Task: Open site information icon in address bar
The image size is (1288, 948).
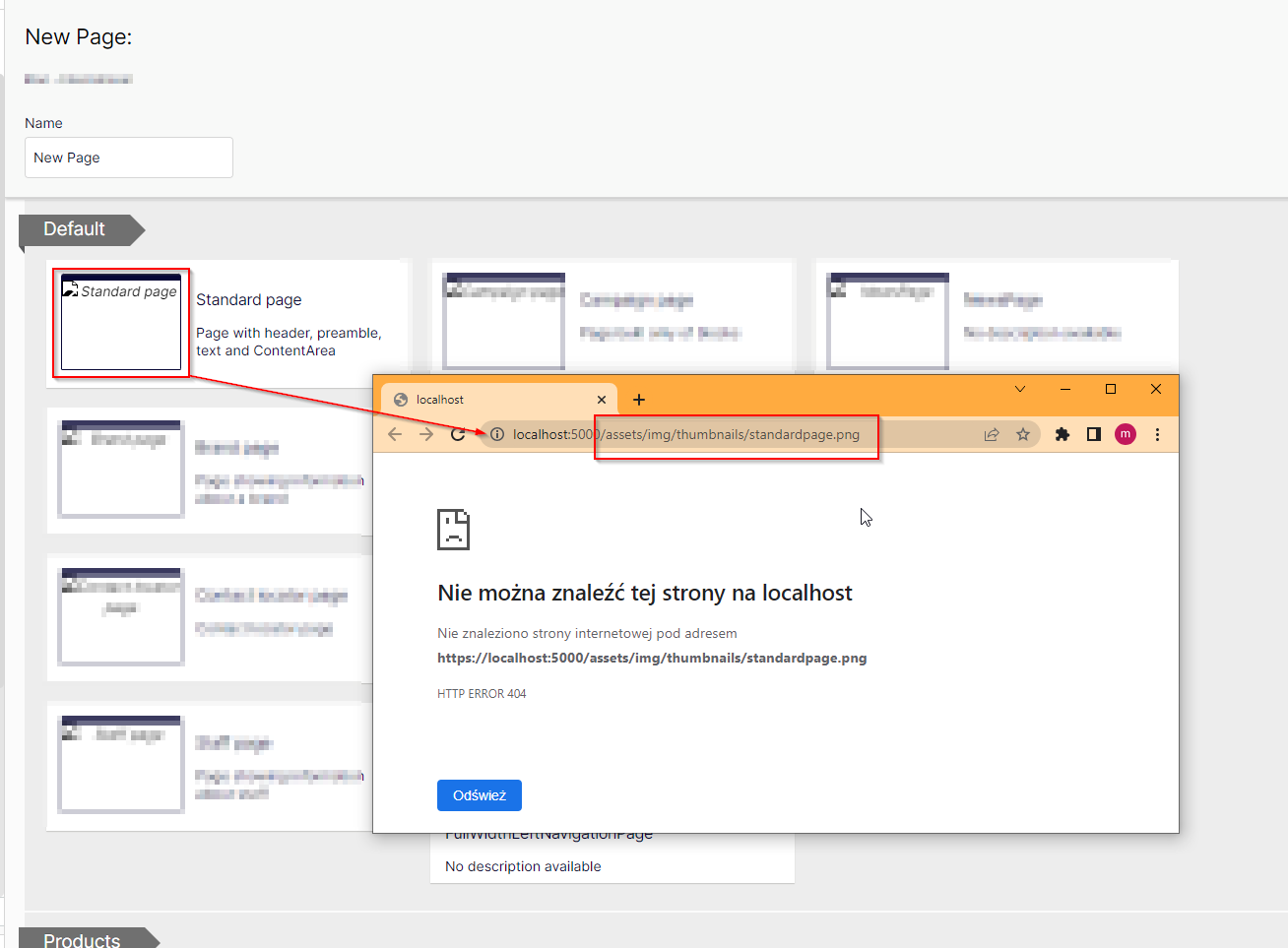Action: [497, 434]
